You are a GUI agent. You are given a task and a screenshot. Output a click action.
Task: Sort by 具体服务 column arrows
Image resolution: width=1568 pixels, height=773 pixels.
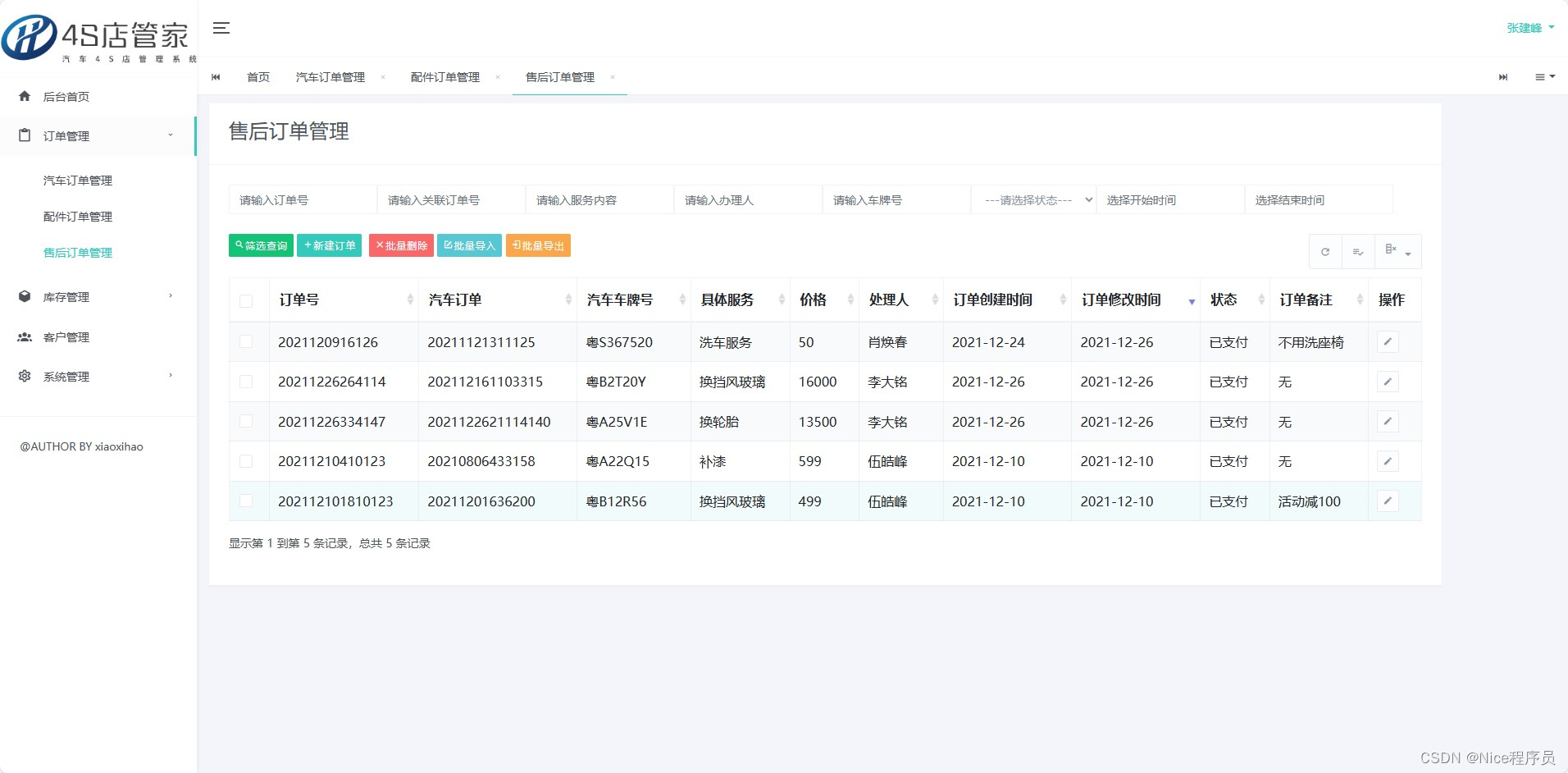782,300
